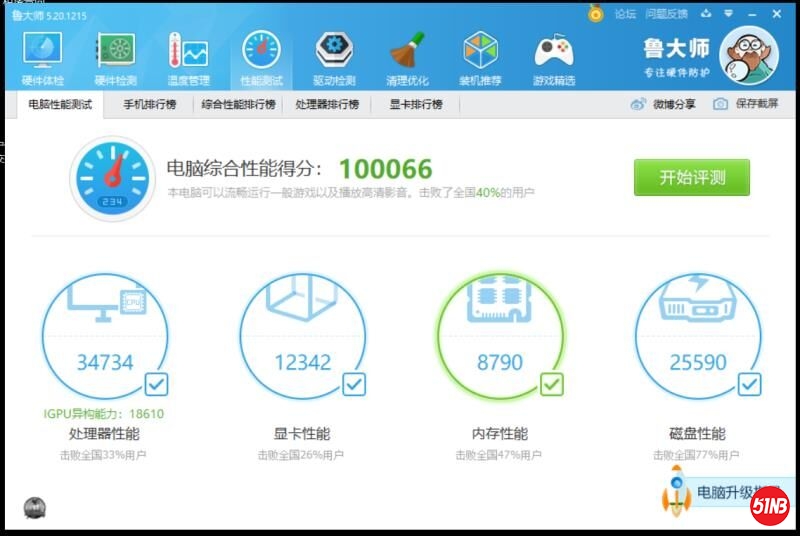Open the 温度管理 temperature management icon
This screenshot has height=536, width=800.
click(x=188, y=57)
